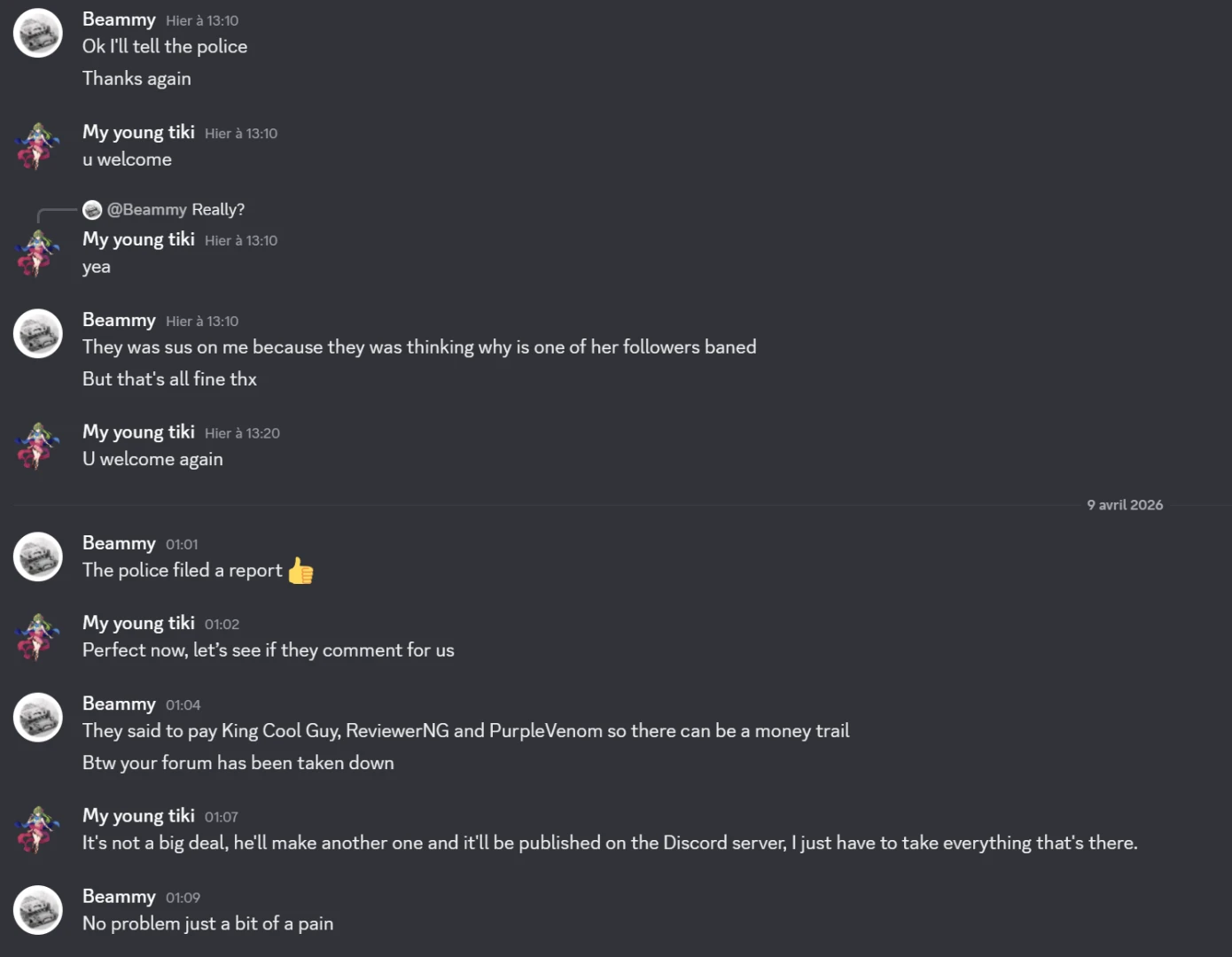Click the message "Ok I'll tell the police"
The height and width of the screenshot is (957, 1232).
pyautogui.click(x=165, y=46)
